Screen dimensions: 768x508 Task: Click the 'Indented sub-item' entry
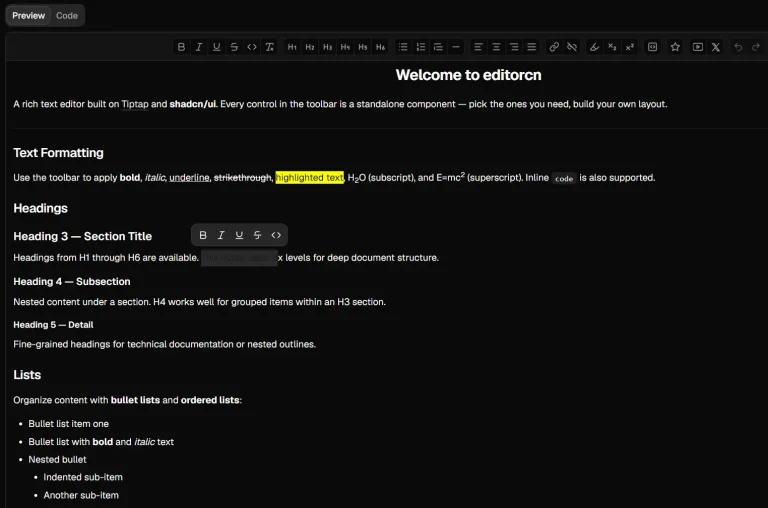coord(83,477)
